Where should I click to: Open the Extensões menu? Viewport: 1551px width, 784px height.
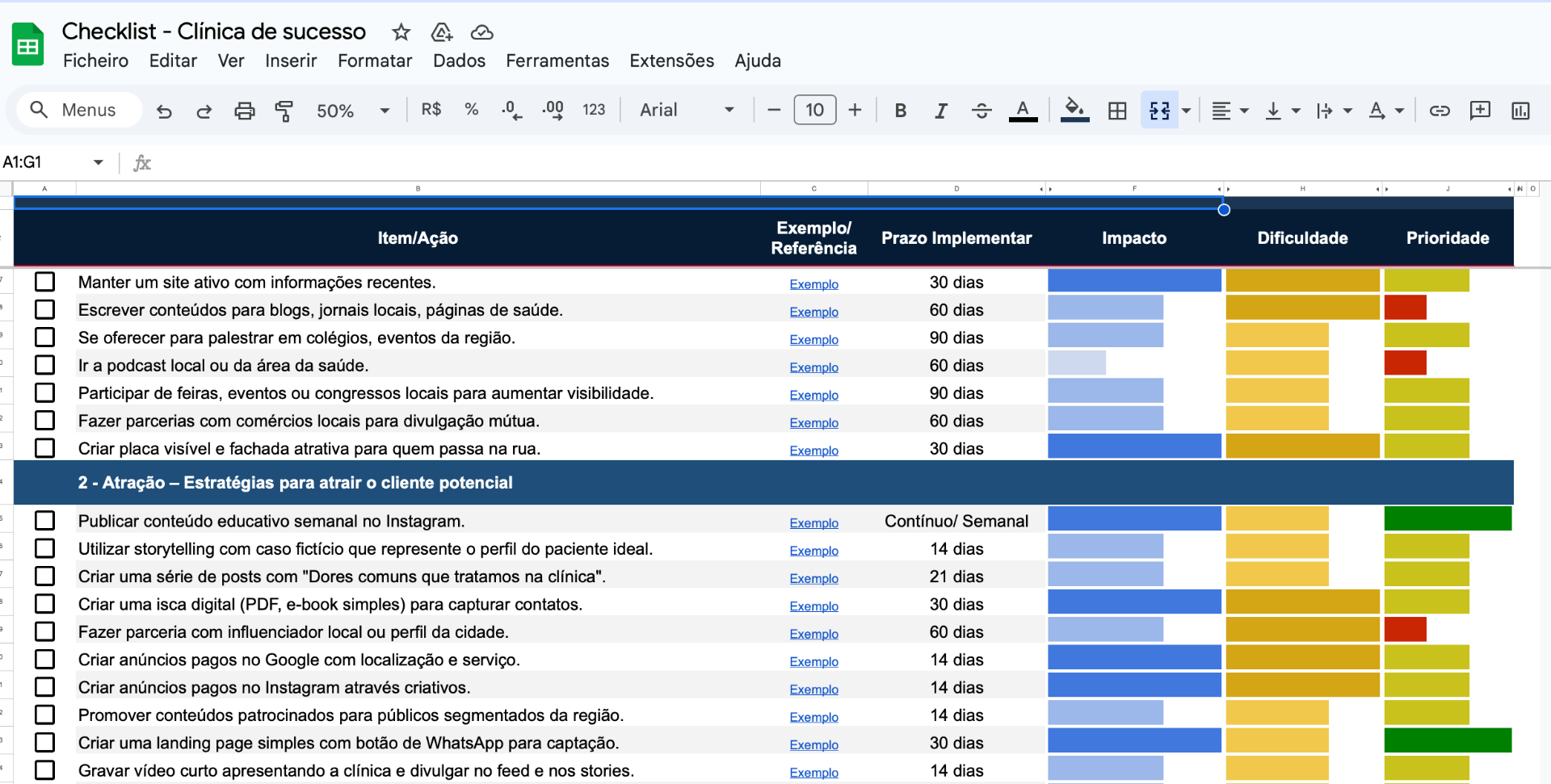(671, 61)
